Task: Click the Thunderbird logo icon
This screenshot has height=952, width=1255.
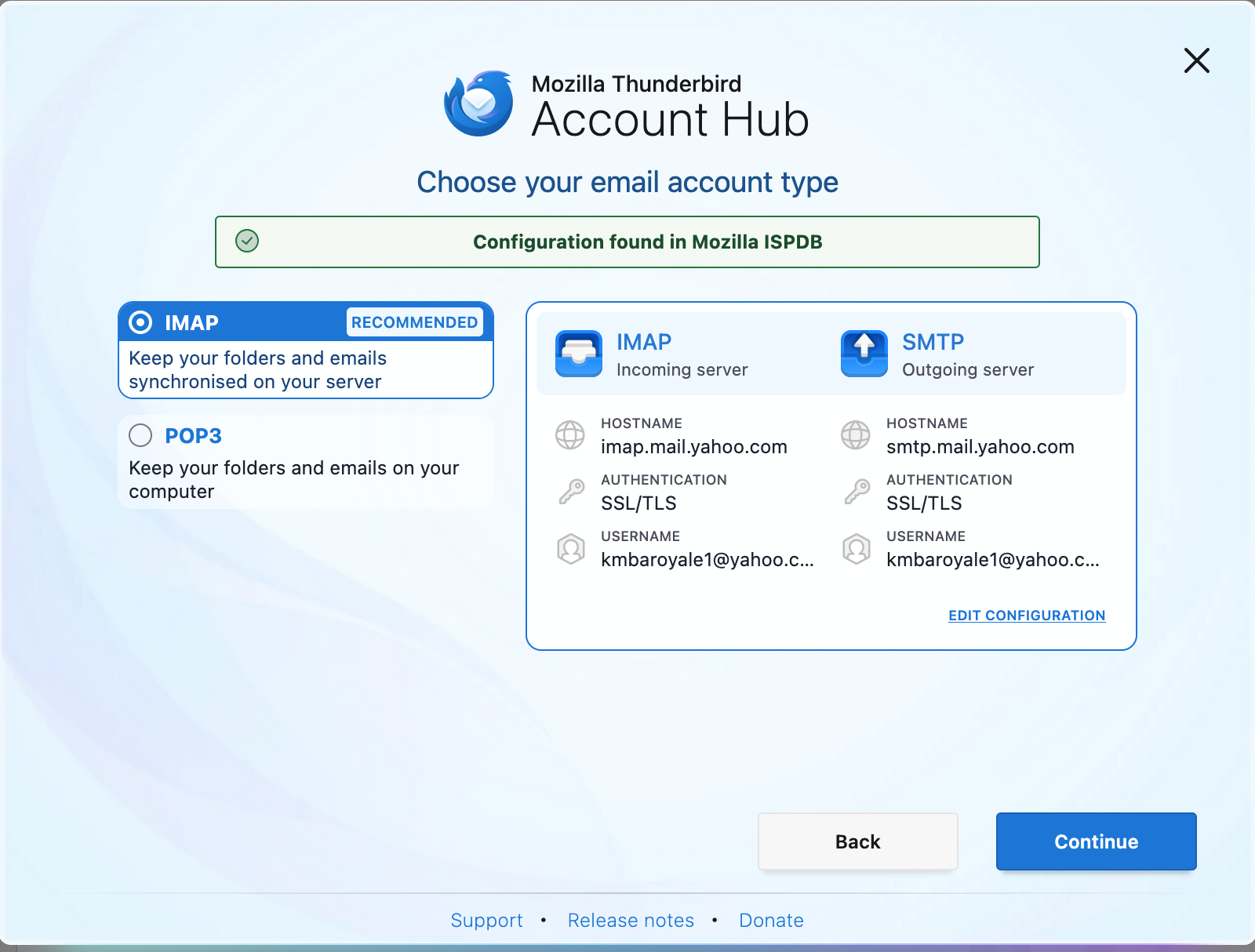Action: coord(478,103)
